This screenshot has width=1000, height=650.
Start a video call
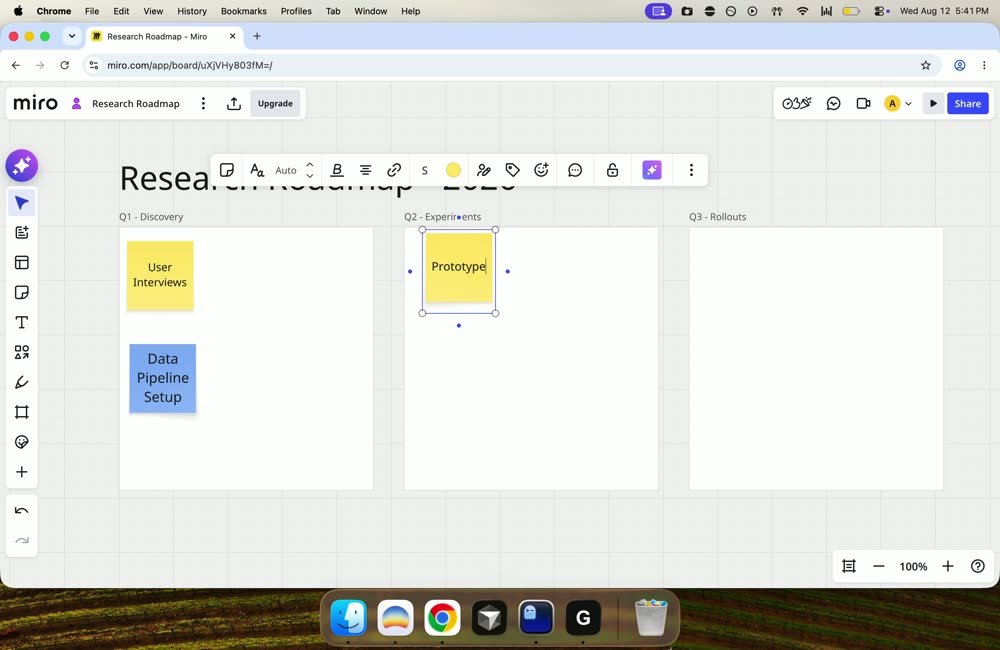click(864, 103)
